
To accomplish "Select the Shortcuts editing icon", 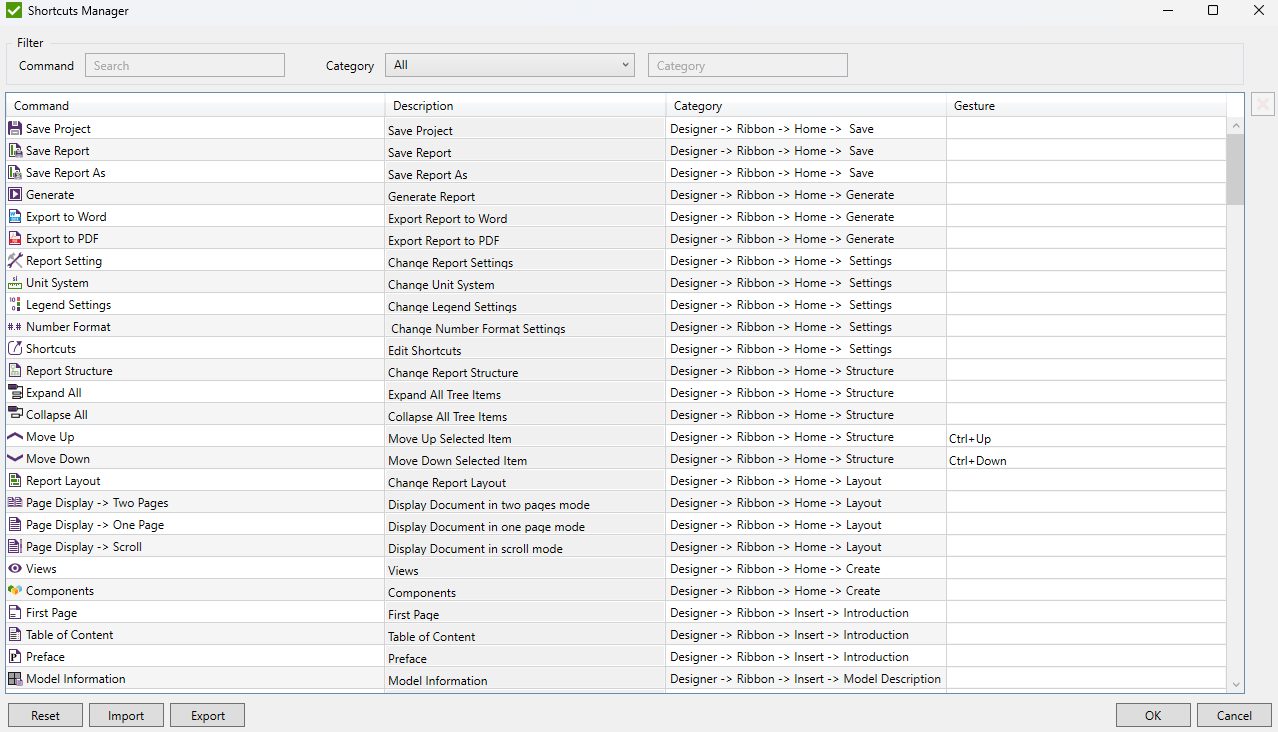I will (14, 348).
